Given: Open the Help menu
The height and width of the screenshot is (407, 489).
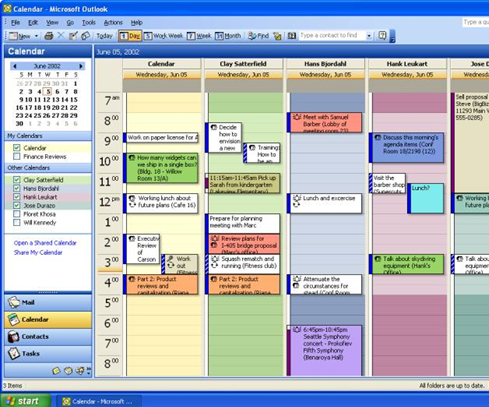Looking at the screenshot, I should pyautogui.click(x=136, y=23).
